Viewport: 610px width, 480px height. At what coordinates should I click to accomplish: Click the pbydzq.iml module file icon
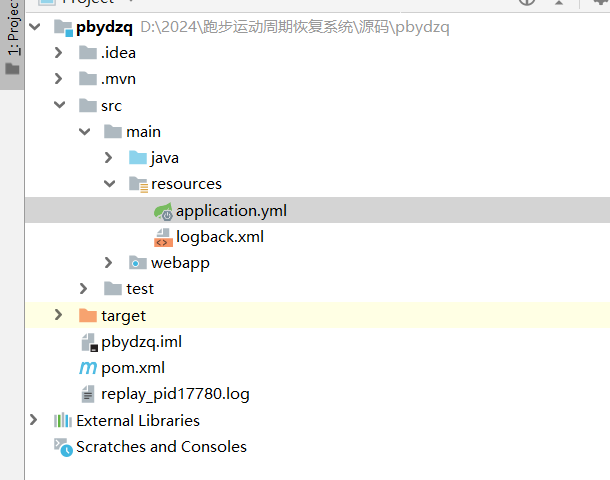point(88,342)
